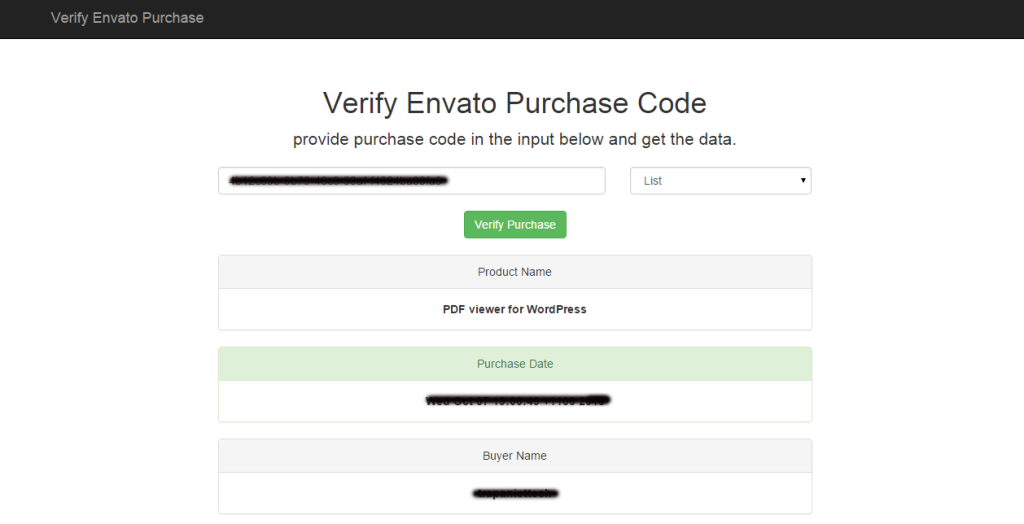Click the Buyer Name panel header
Image resolution: width=1024 pixels, height=524 pixels.
[515, 456]
